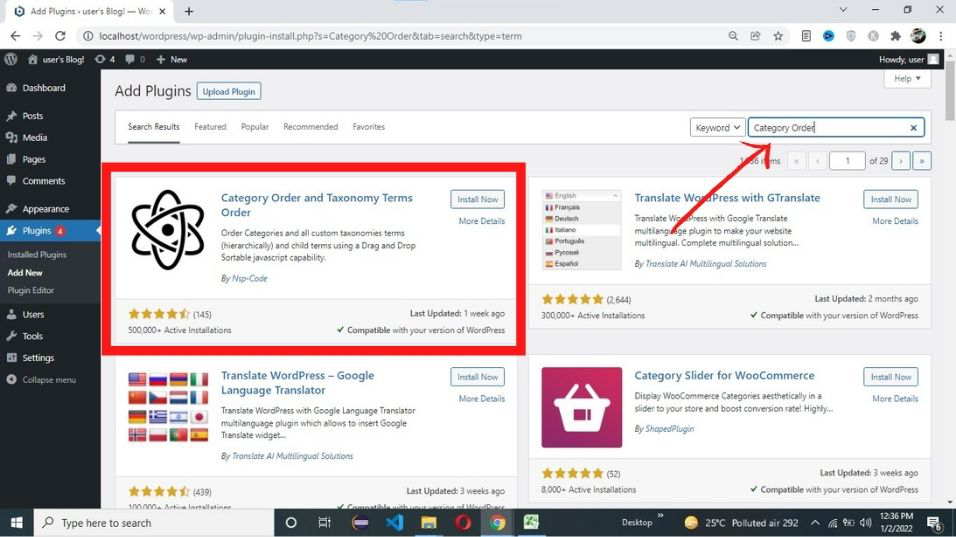Click the Howdy, user account menu

[x=908, y=59]
